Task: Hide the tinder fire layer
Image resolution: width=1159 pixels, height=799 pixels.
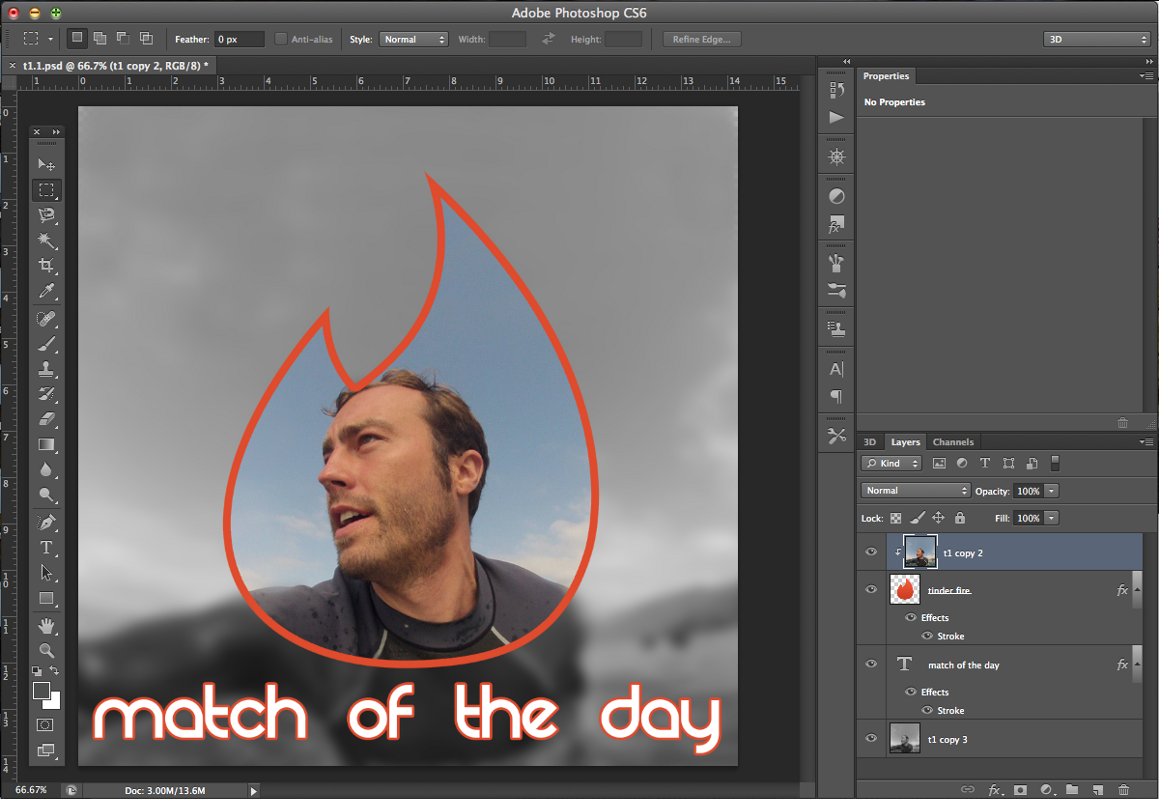Action: click(x=871, y=589)
